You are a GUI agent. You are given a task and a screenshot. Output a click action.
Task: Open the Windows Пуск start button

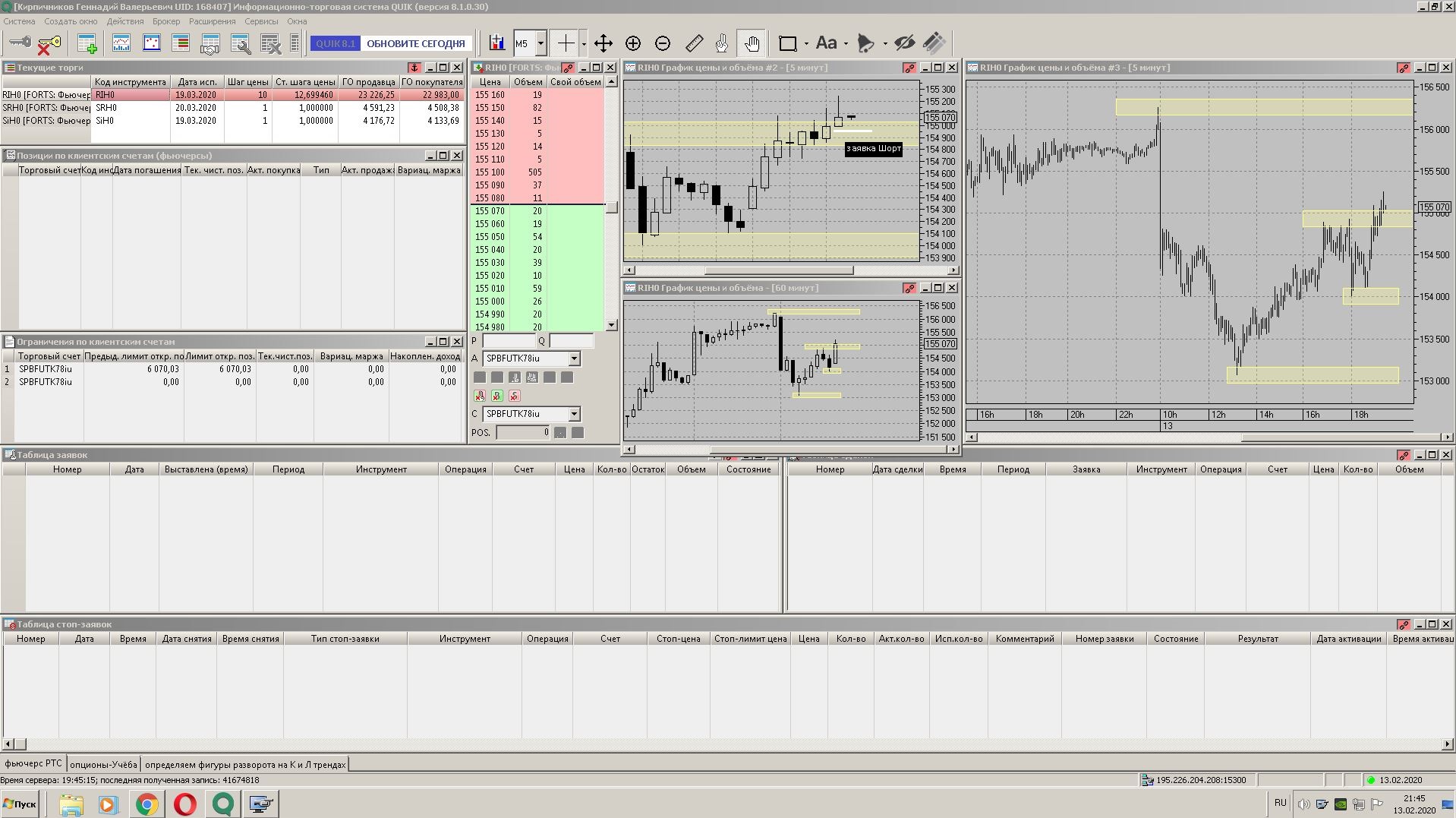(20, 804)
